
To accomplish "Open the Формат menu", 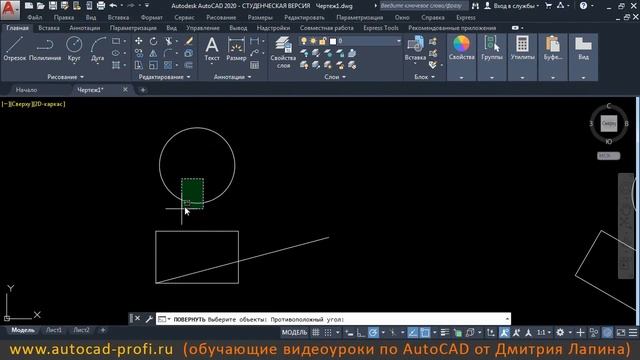I will [151, 18].
